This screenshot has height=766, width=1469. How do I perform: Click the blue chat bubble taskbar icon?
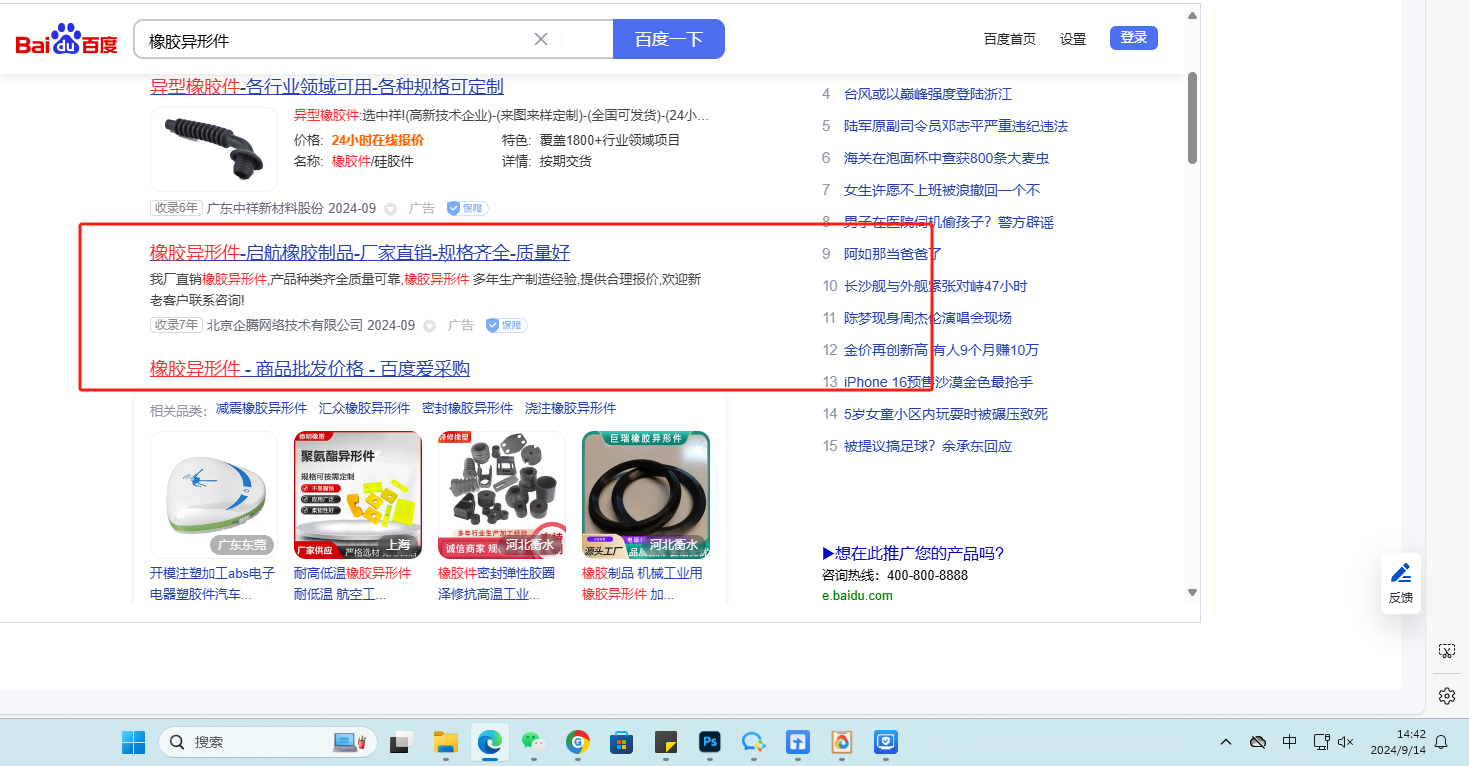[753, 742]
